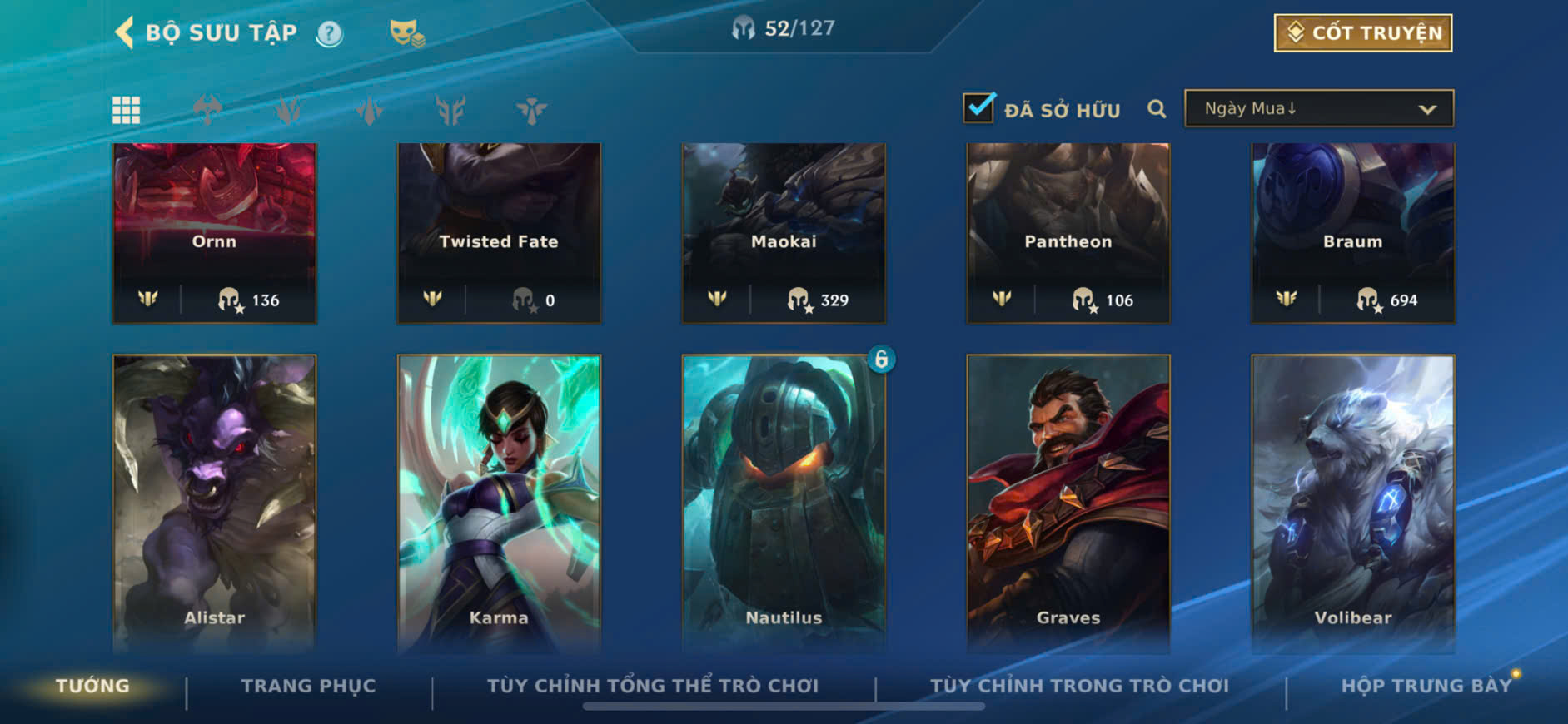Screen dimensions: 1568x724
Task: Switch to Tùy Chỉnh Trong Trò Chơi tab
Action: point(1079,686)
